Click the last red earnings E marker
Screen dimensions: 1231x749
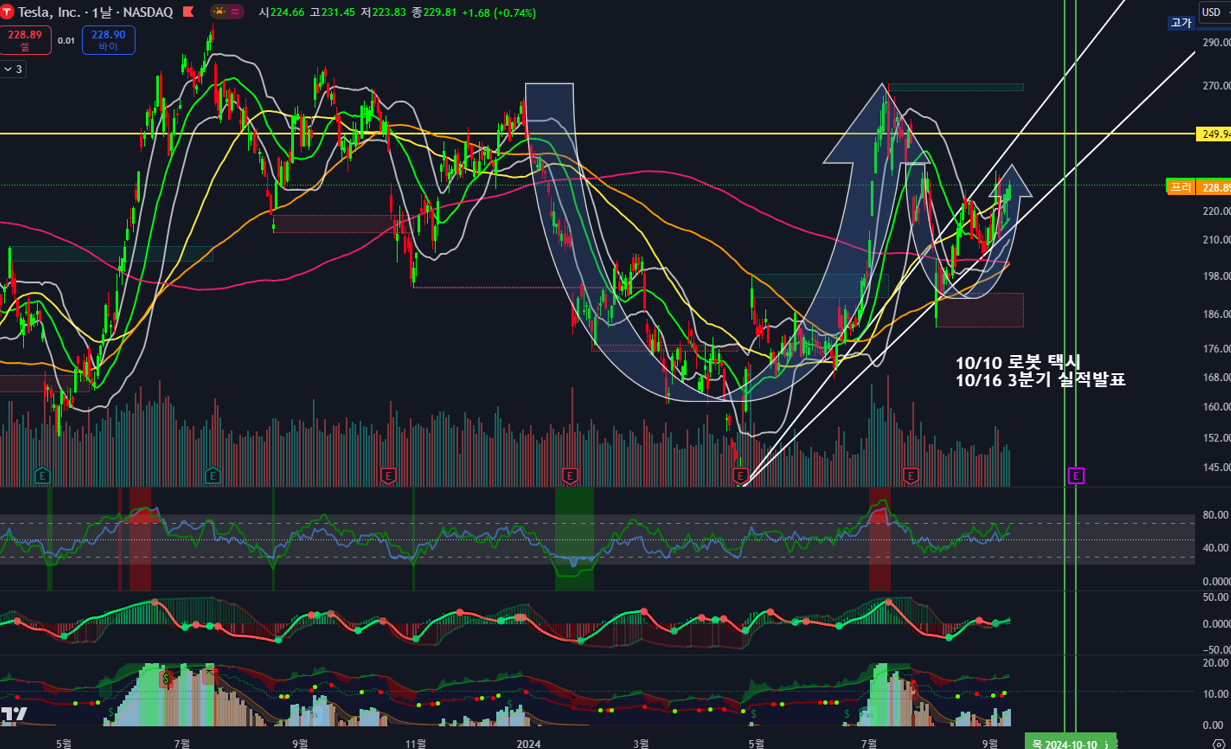tap(911, 476)
